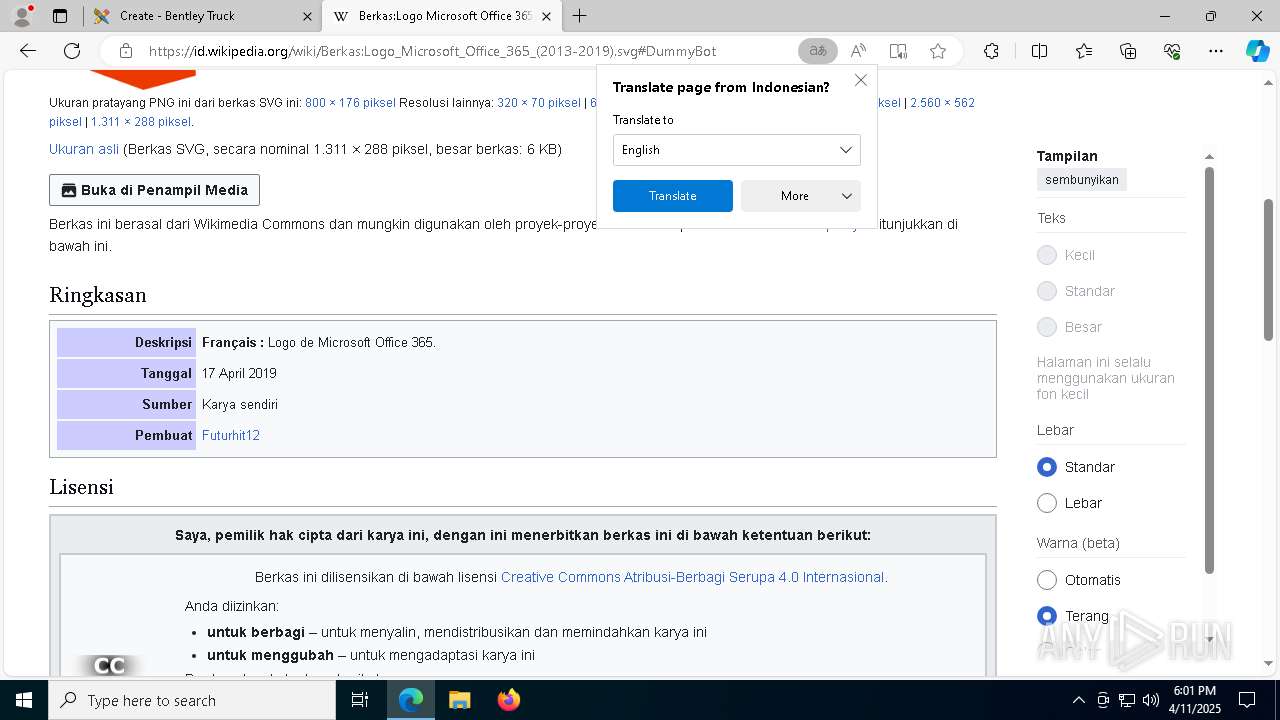Open Browser essentials icon
Viewport: 1280px width, 720px height.
point(1172,51)
